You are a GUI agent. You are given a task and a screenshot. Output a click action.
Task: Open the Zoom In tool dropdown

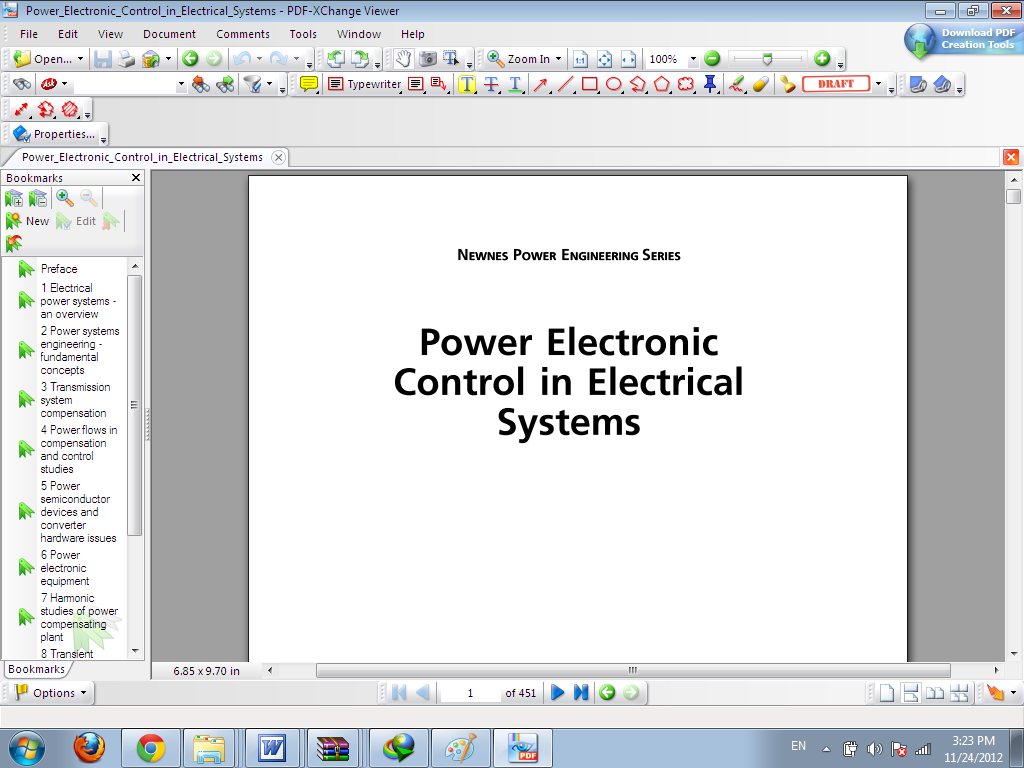[556, 58]
